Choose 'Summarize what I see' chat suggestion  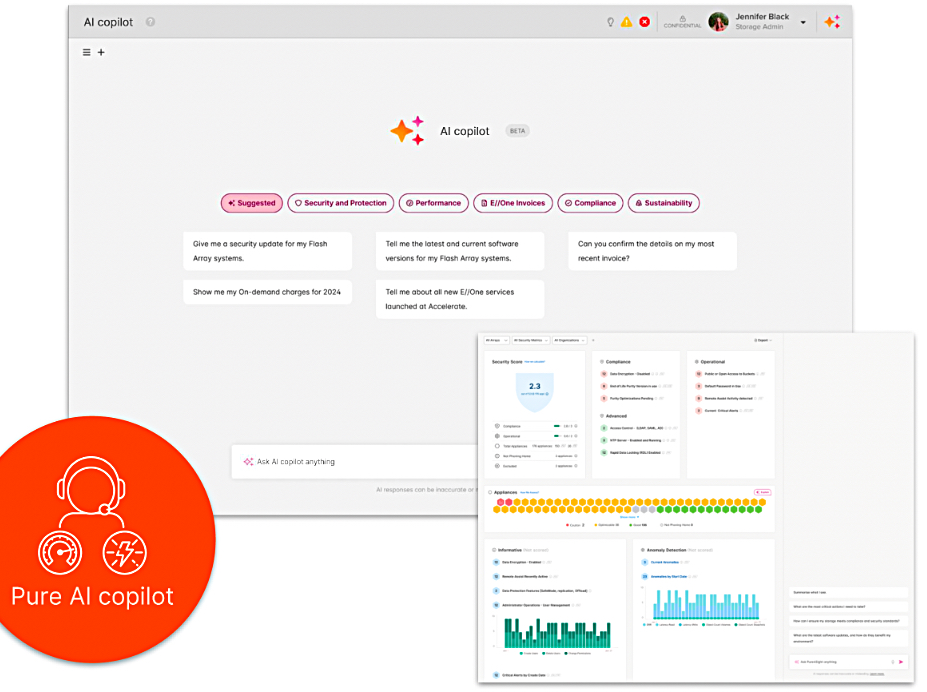tap(848, 592)
